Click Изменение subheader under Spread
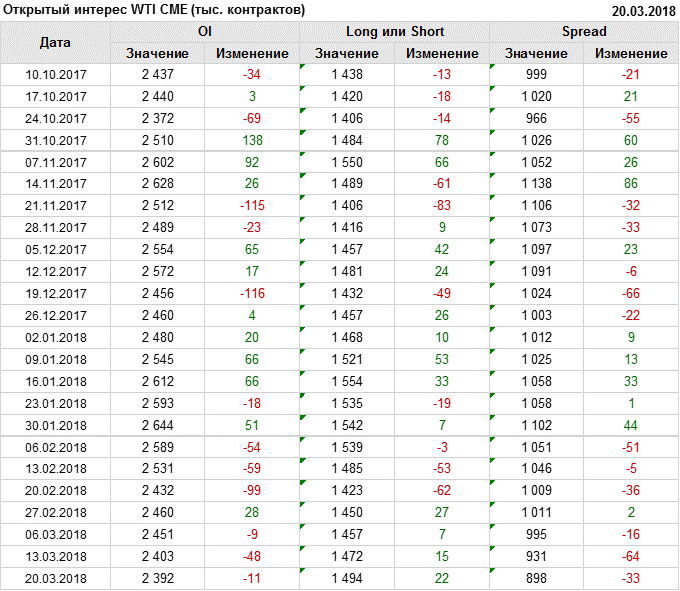 point(630,53)
